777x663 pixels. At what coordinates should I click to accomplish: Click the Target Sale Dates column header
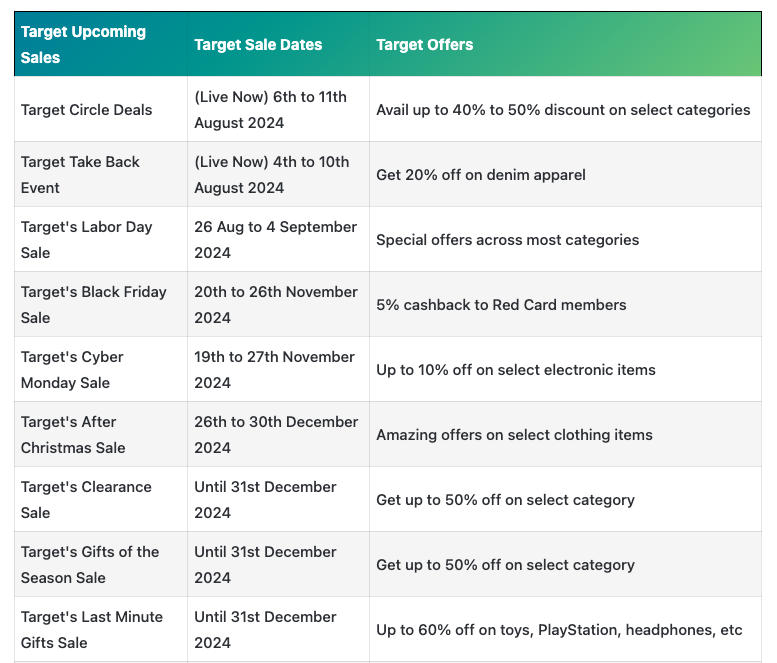click(x=278, y=44)
